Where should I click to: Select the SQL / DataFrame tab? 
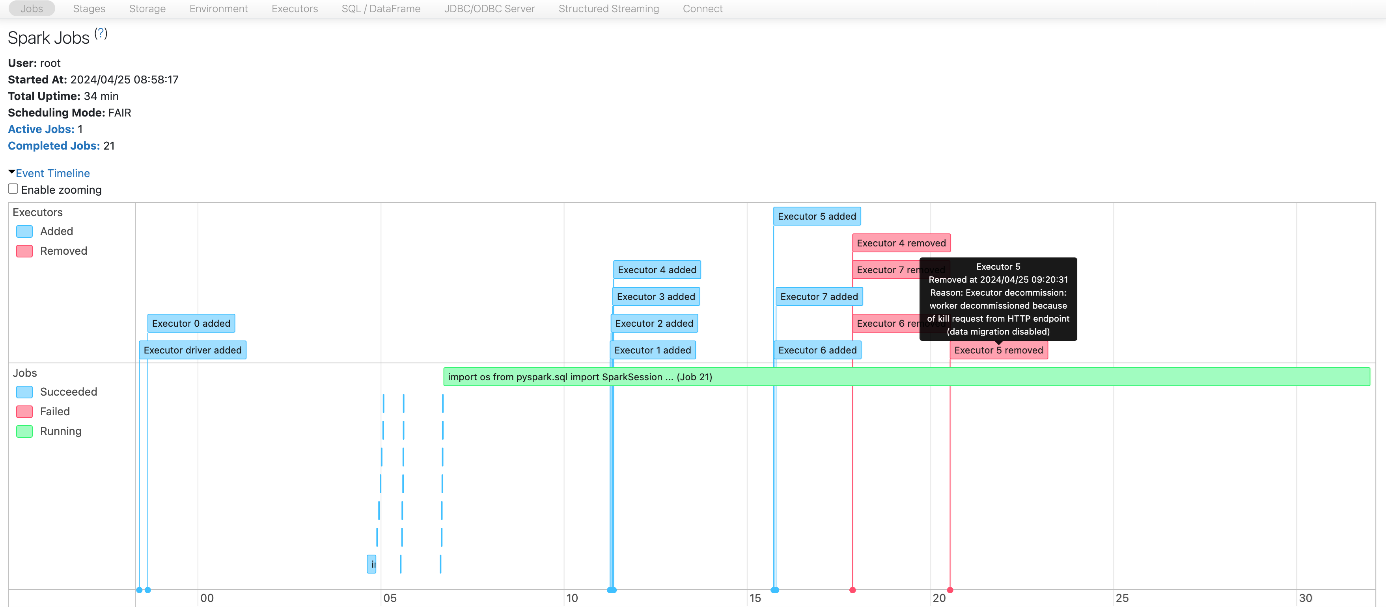pyautogui.click(x=379, y=8)
